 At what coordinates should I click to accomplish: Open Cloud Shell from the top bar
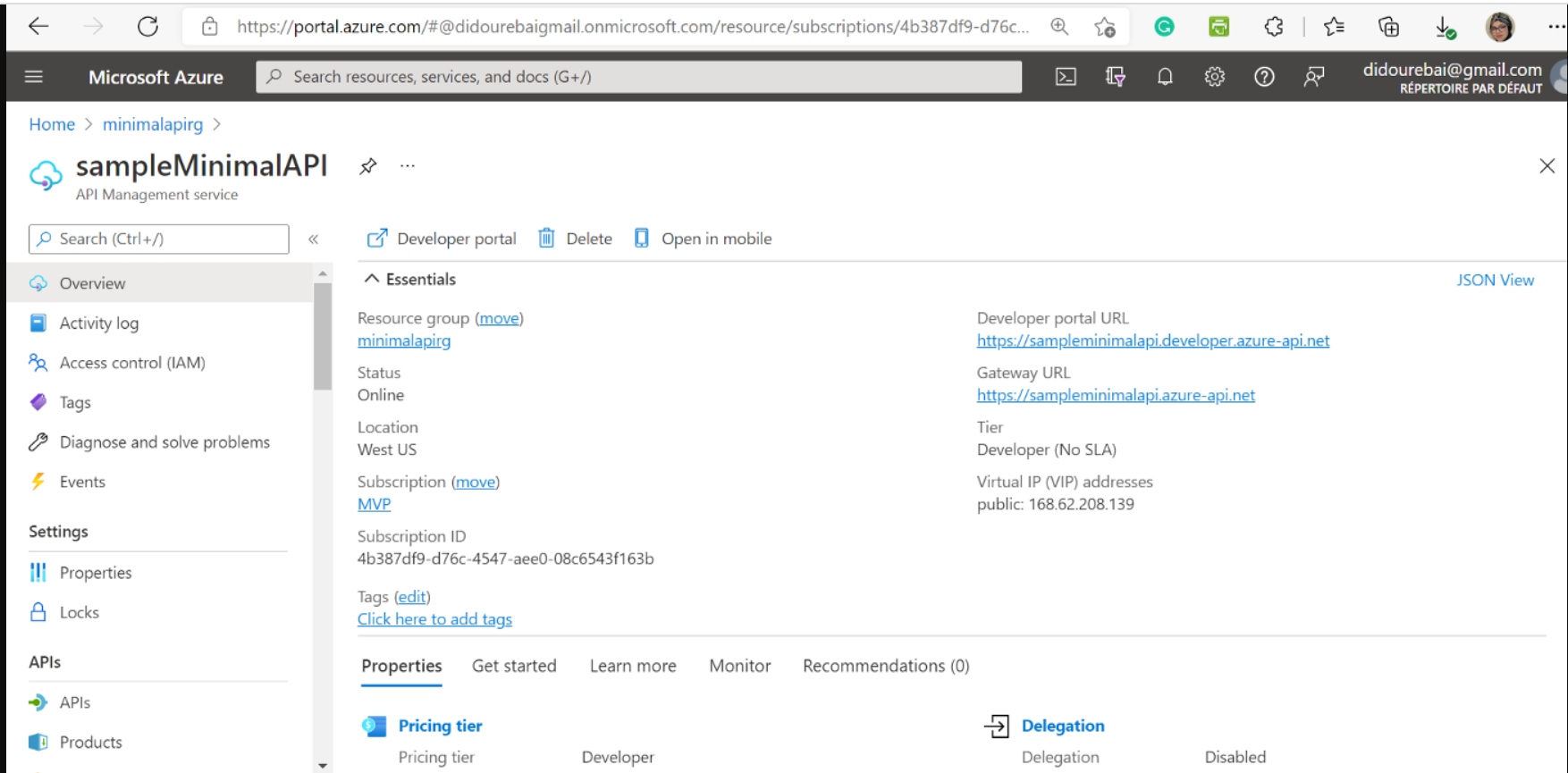[x=1066, y=77]
